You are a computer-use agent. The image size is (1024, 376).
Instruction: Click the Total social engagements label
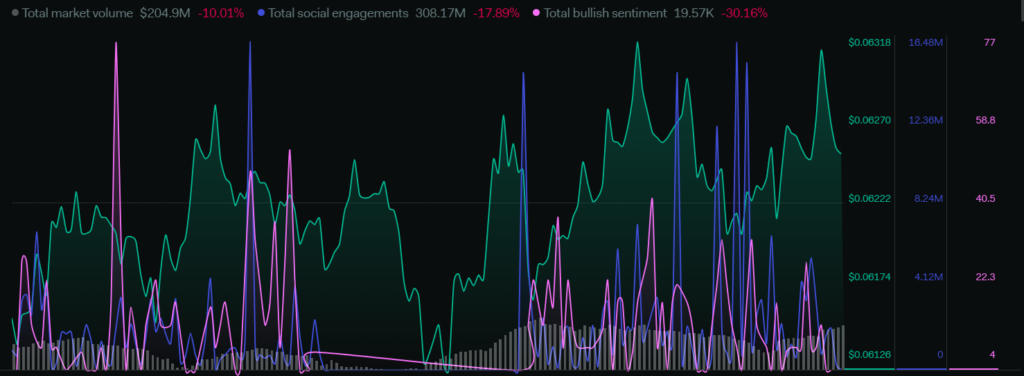click(338, 12)
